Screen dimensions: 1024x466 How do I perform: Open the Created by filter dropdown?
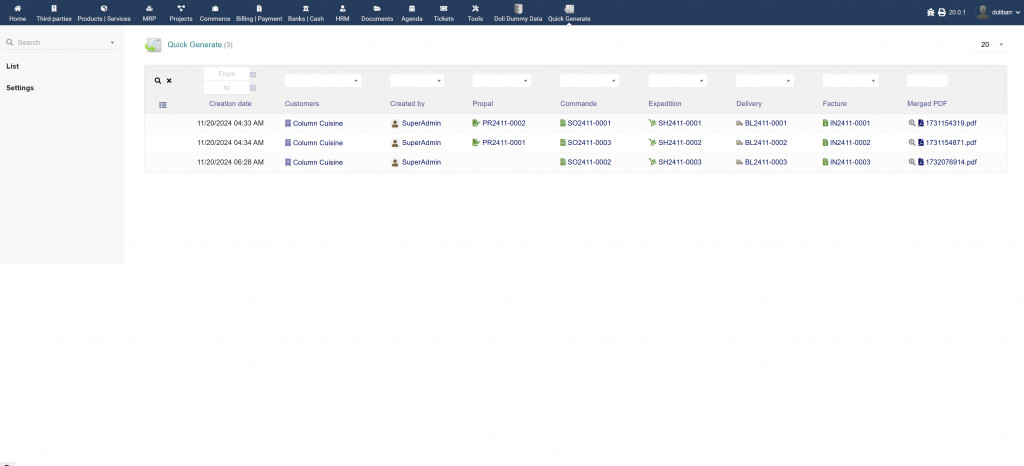click(416, 81)
